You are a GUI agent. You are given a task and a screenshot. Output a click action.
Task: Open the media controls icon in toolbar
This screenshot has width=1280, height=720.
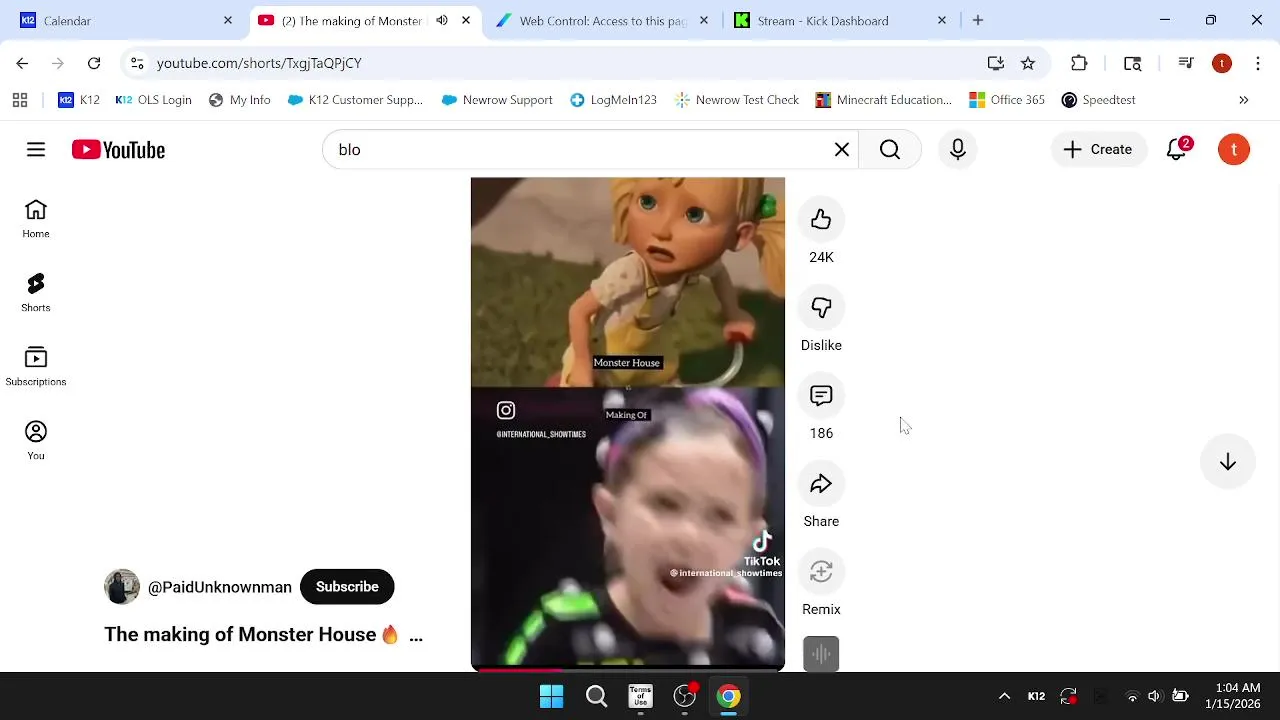[x=1186, y=63]
